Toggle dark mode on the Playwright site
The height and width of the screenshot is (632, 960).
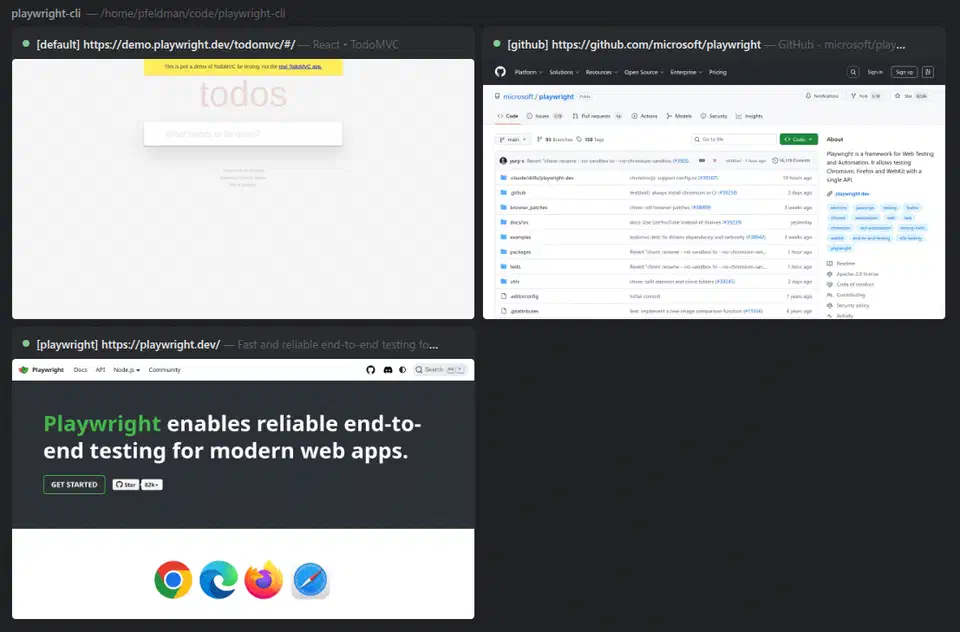click(400, 370)
